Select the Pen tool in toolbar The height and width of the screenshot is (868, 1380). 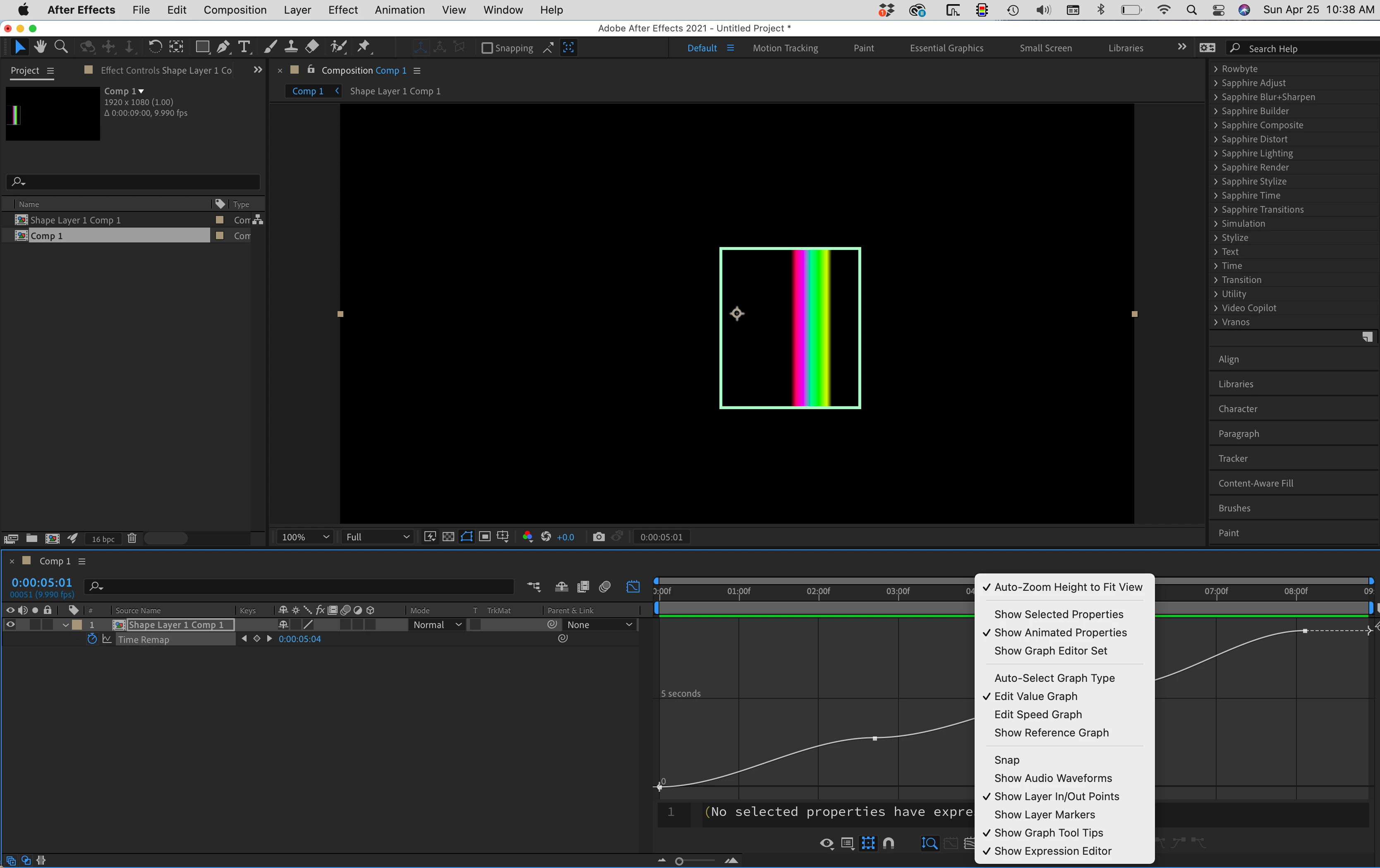(x=223, y=47)
